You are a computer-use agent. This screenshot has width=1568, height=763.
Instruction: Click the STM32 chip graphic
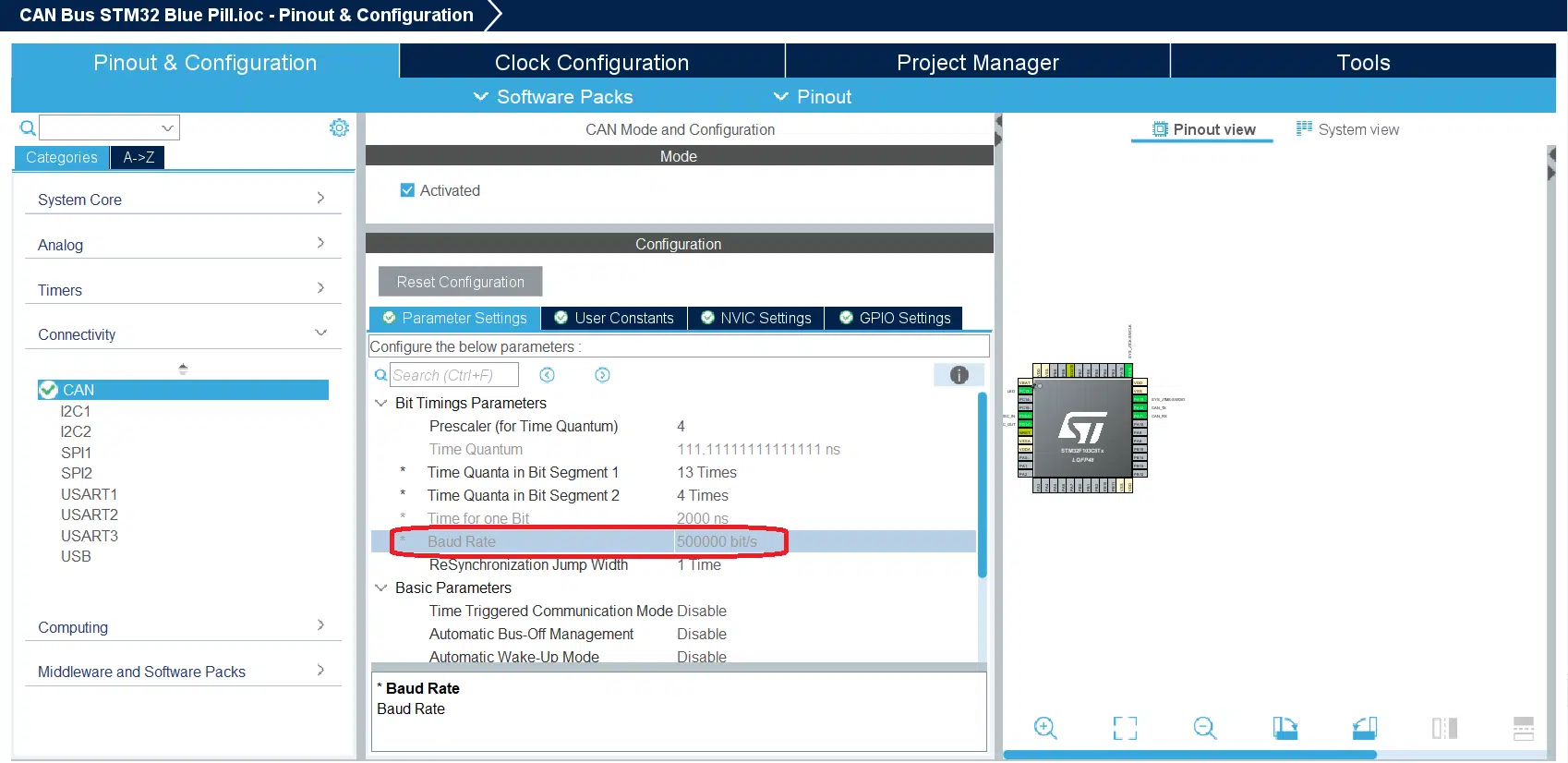click(x=1081, y=428)
